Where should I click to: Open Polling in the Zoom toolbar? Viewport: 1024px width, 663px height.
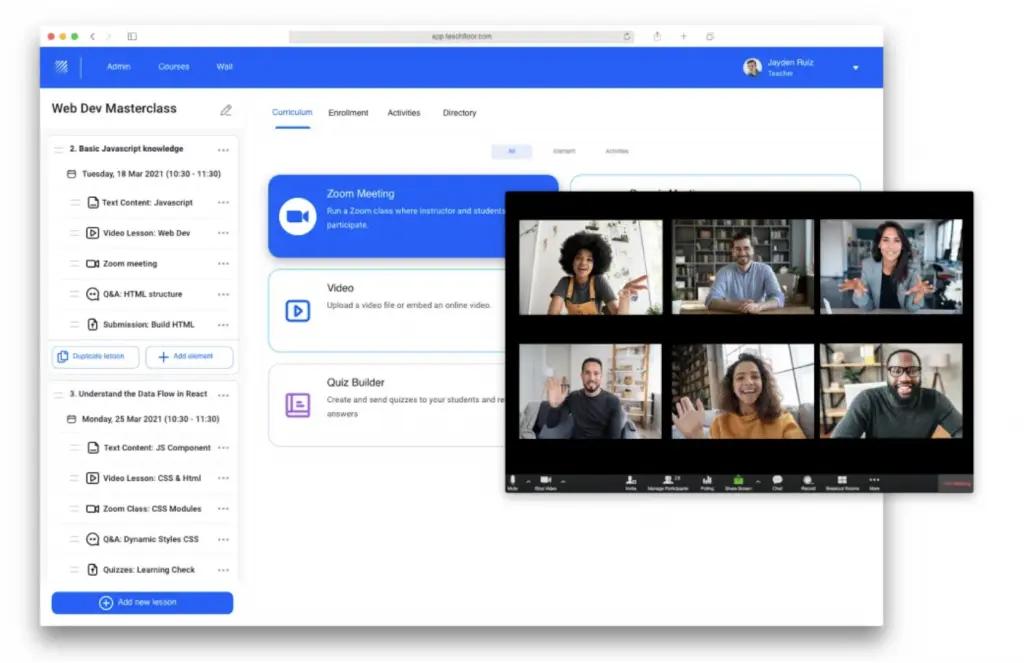coord(707,483)
